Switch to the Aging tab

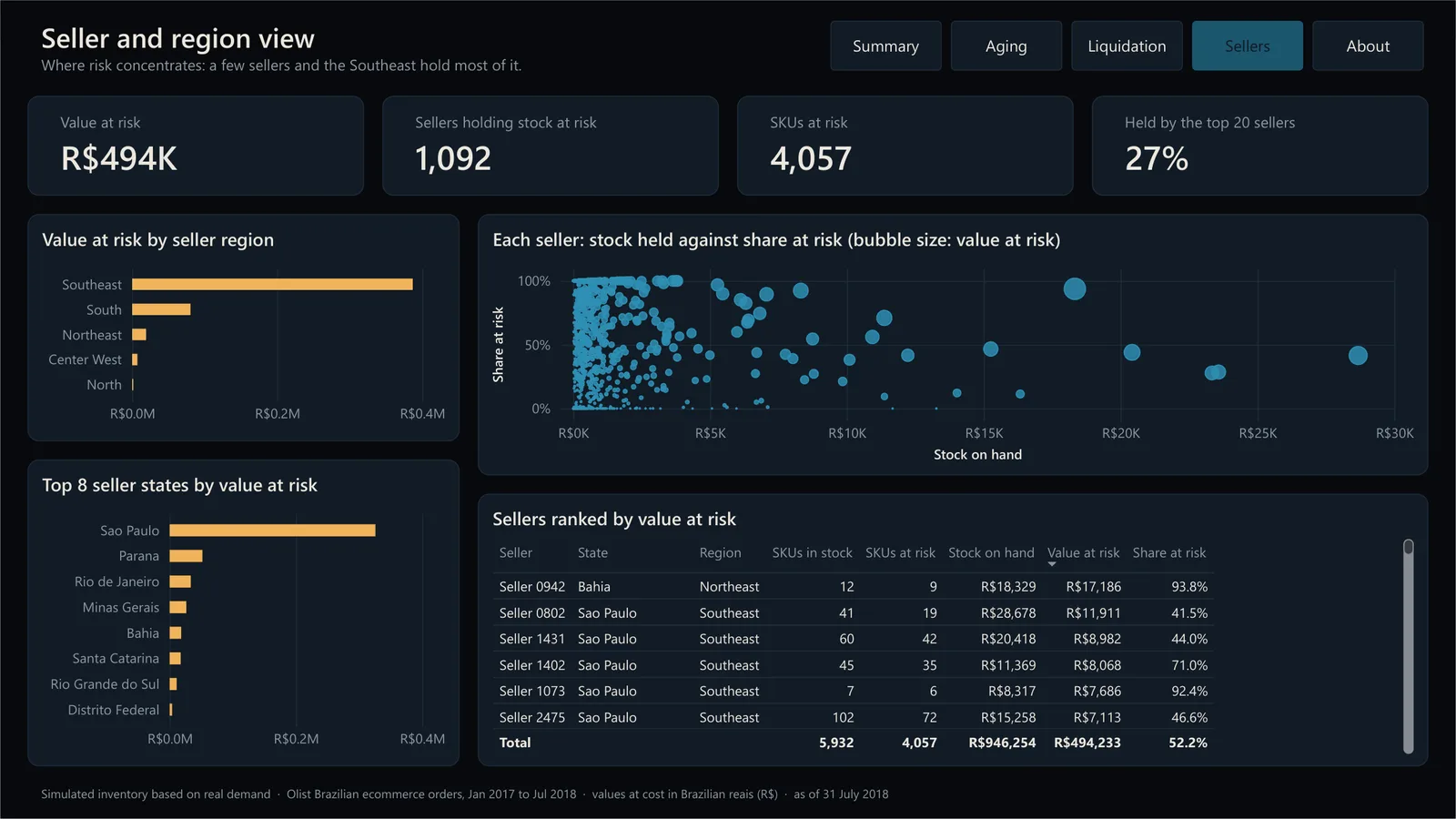1006,45
